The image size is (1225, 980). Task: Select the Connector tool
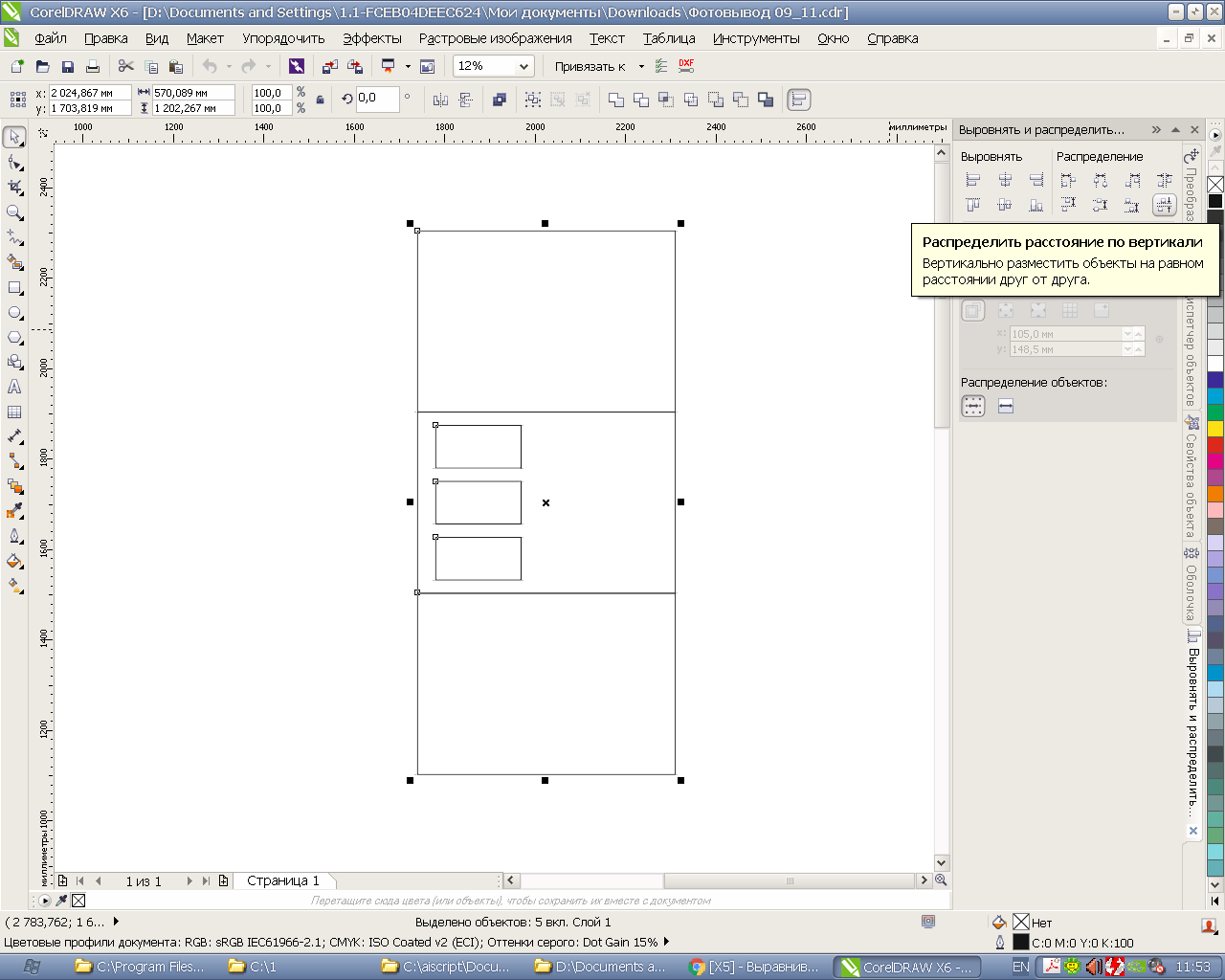click(x=14, y=461)
